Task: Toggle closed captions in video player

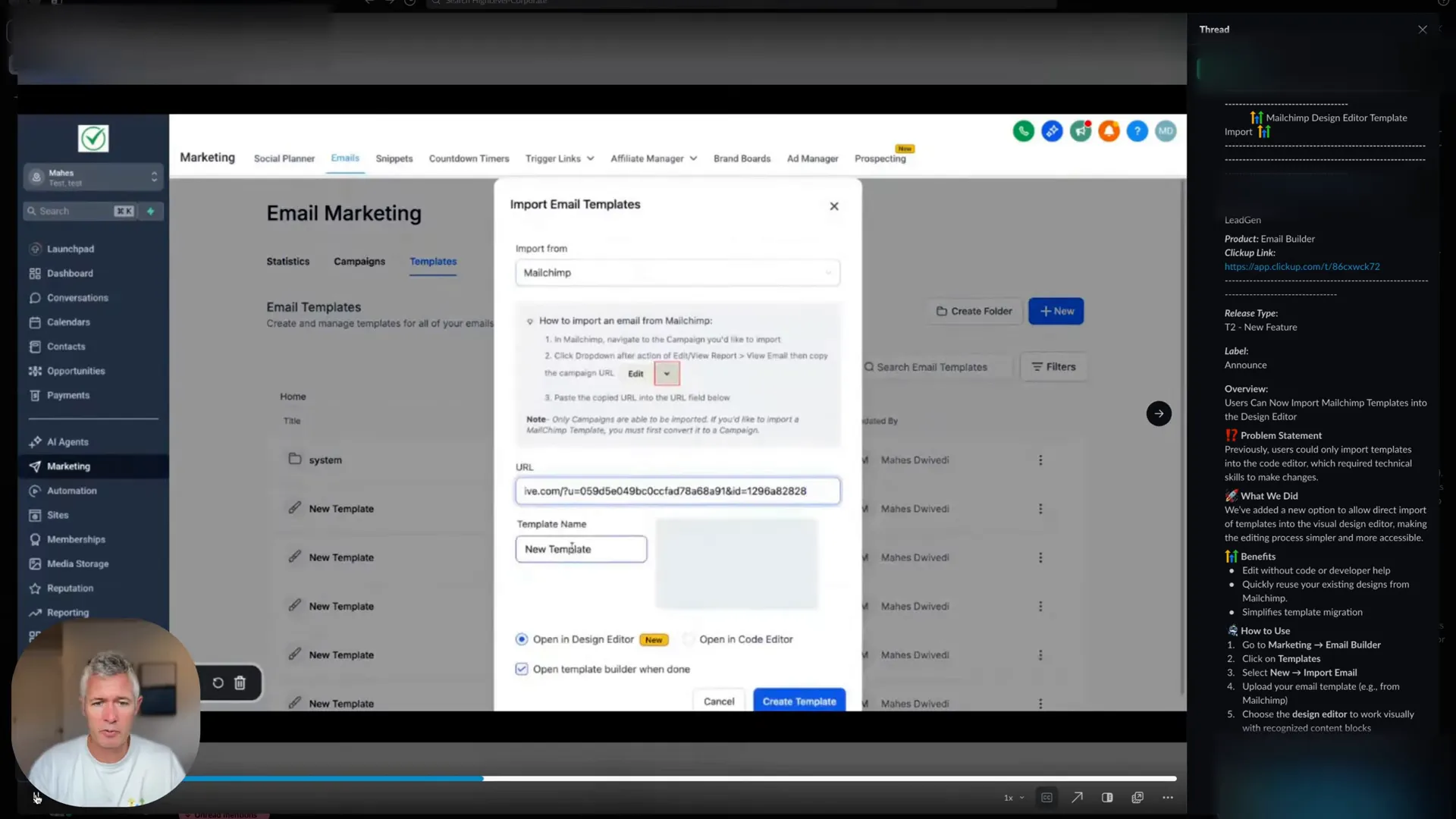Action: [x=1046, y=797]
